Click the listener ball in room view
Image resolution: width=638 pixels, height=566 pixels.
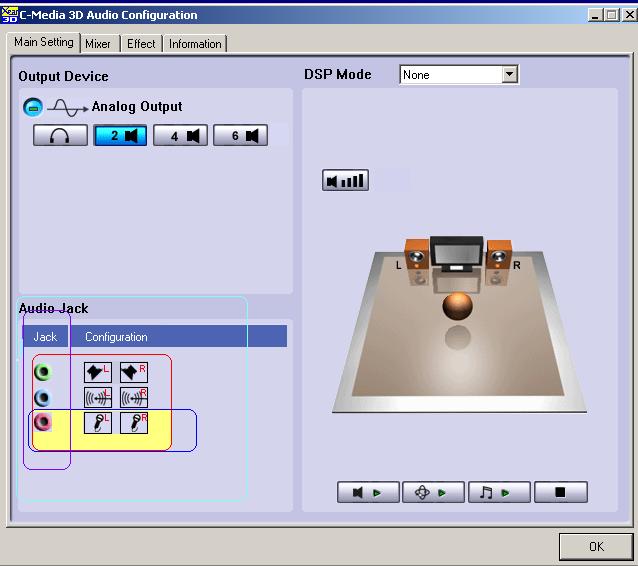coord(458,306)
